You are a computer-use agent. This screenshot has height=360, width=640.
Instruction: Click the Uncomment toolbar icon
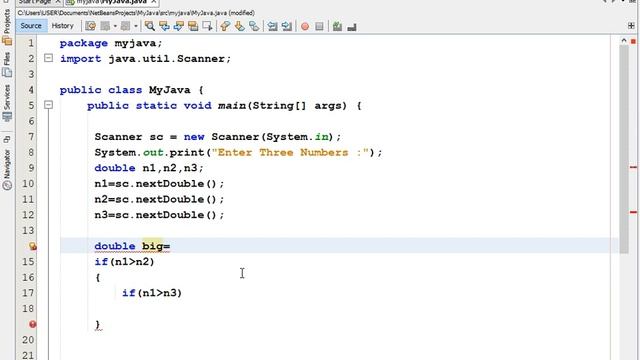[x=352, y=27]
